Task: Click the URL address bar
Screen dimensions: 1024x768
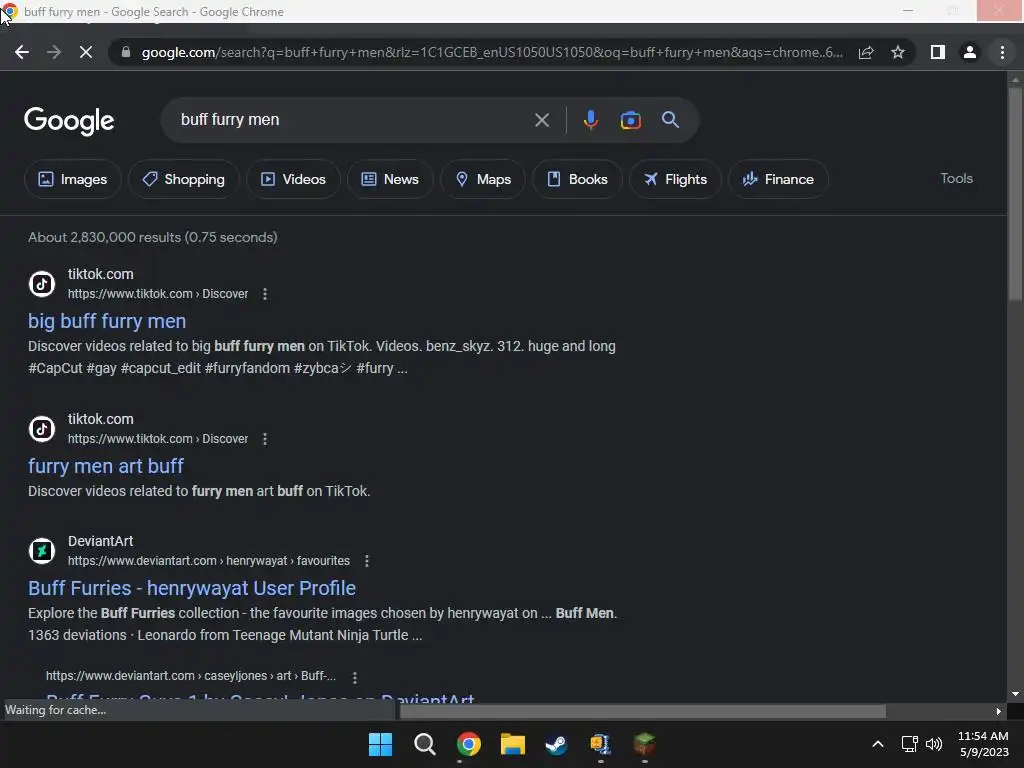Action: (x=491, y=52)
